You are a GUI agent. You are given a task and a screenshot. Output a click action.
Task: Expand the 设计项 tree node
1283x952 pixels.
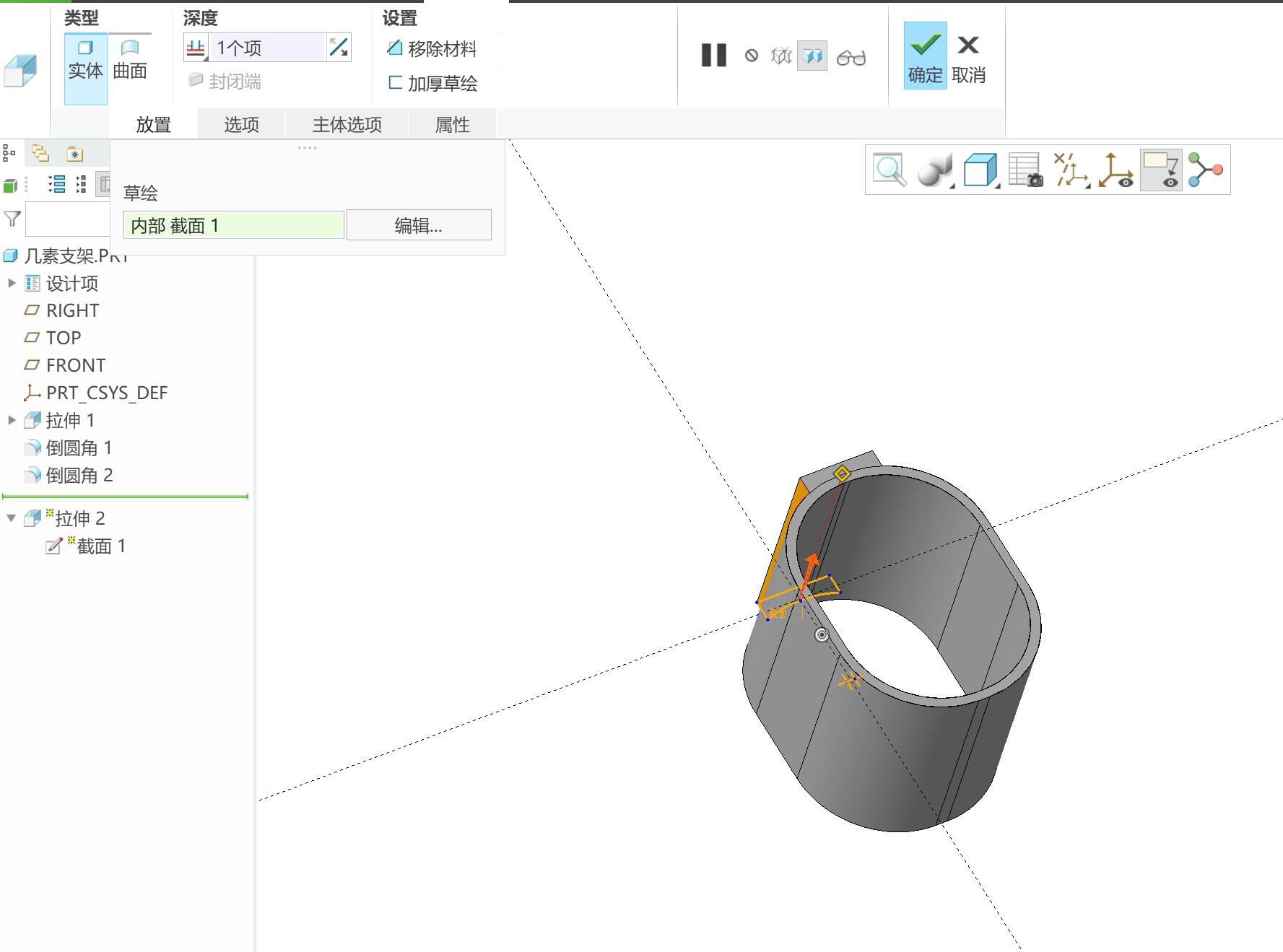[x=12, y=283]
